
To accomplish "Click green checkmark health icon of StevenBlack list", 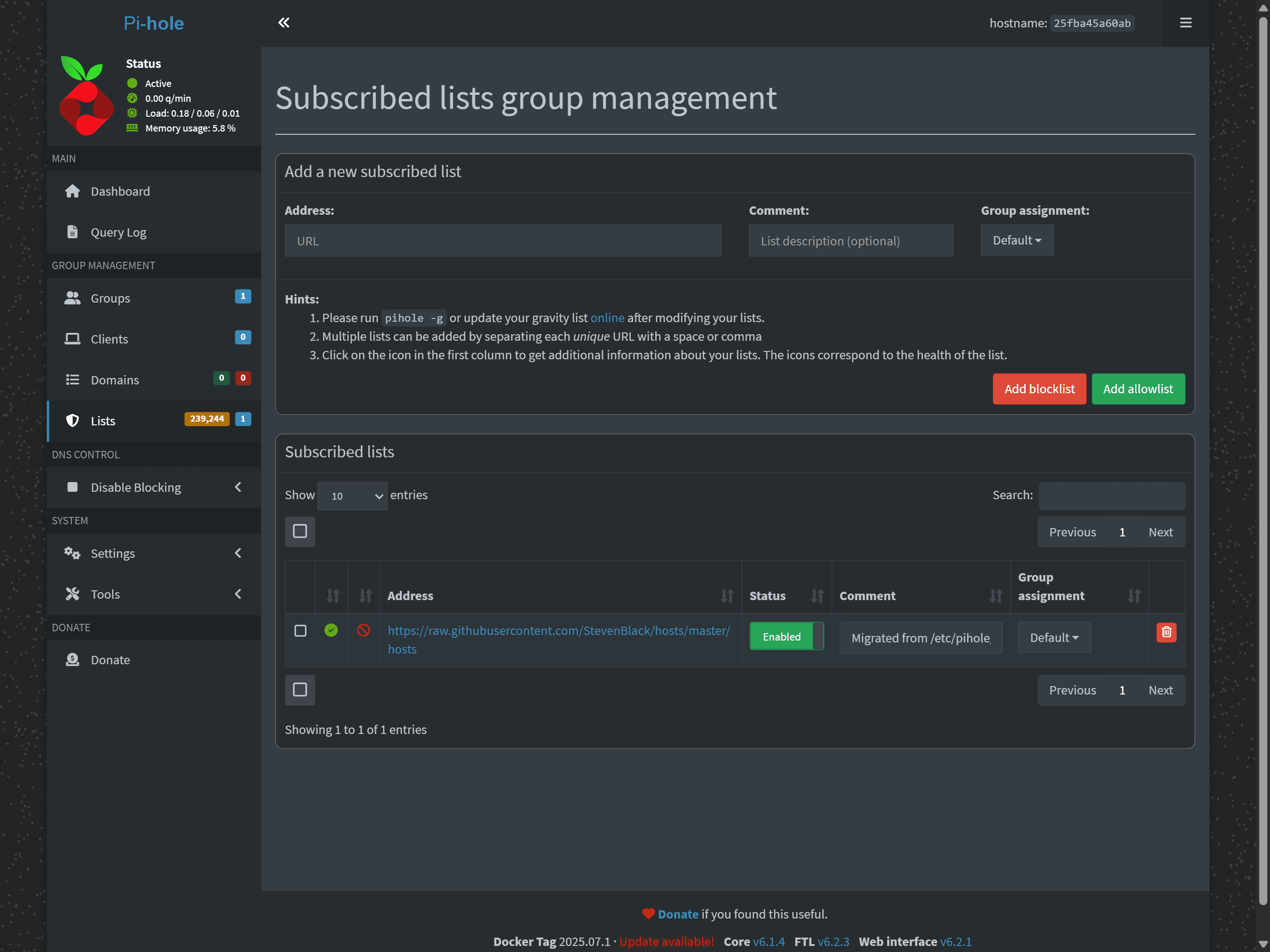I will tap(331, 630).
